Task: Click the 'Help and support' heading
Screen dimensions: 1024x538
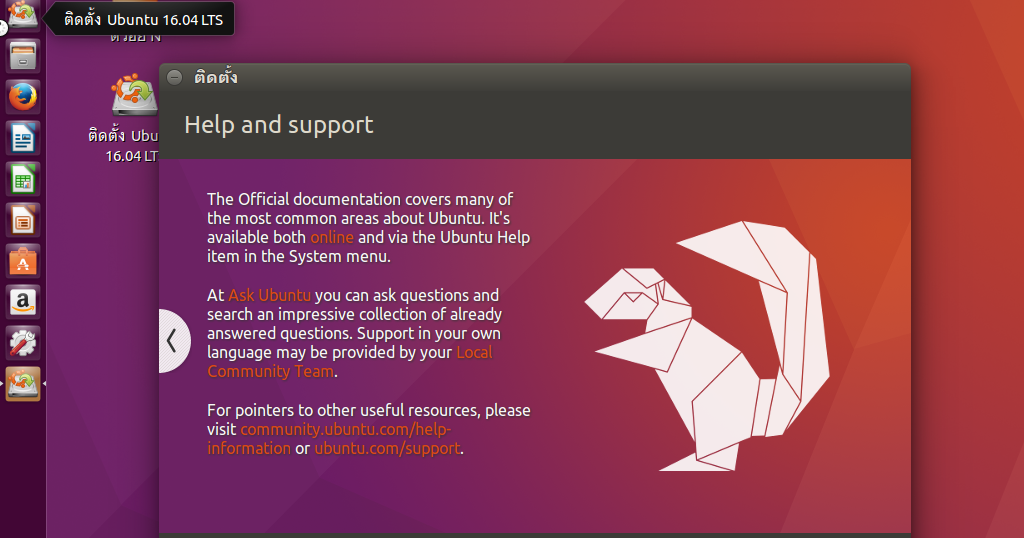Action: point(279,125)
